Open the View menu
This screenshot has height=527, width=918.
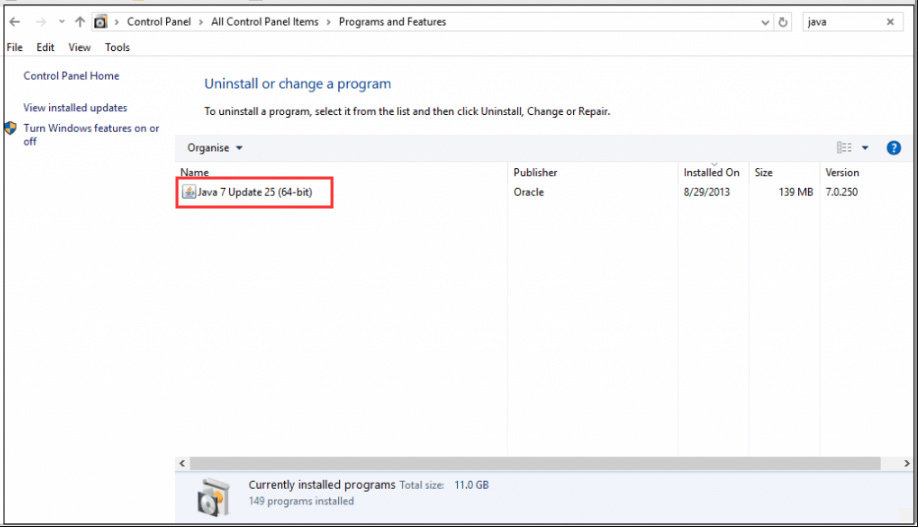click(x=80, y=47)
